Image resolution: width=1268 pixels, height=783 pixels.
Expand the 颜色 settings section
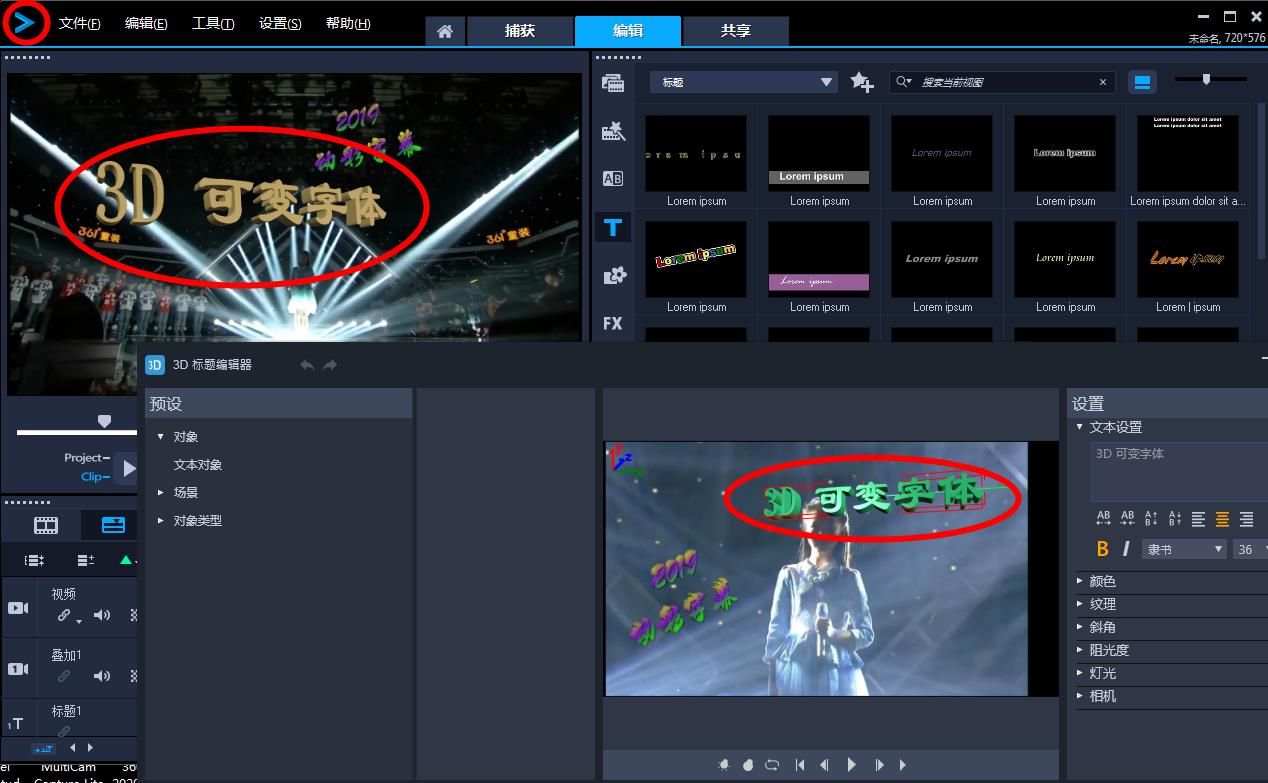click(1102, 581)
